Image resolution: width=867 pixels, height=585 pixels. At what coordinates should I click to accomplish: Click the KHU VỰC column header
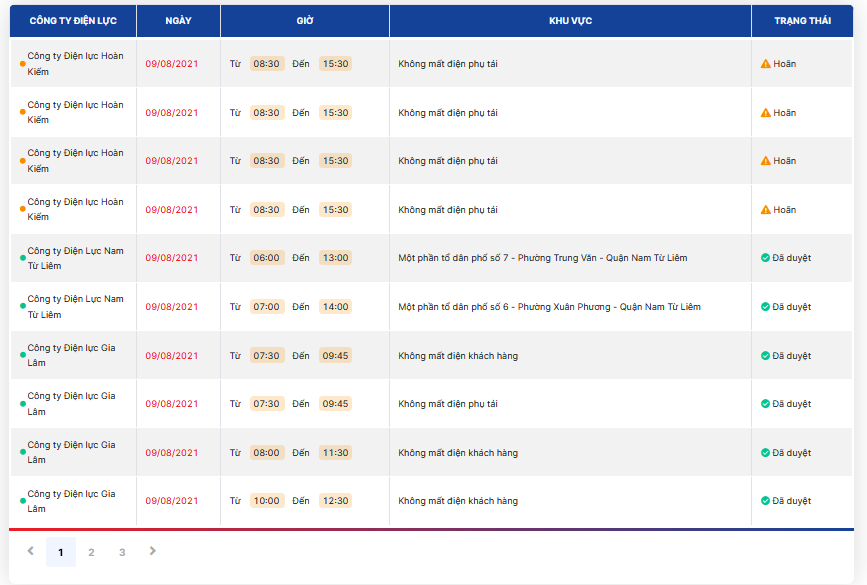click(570, 21)
